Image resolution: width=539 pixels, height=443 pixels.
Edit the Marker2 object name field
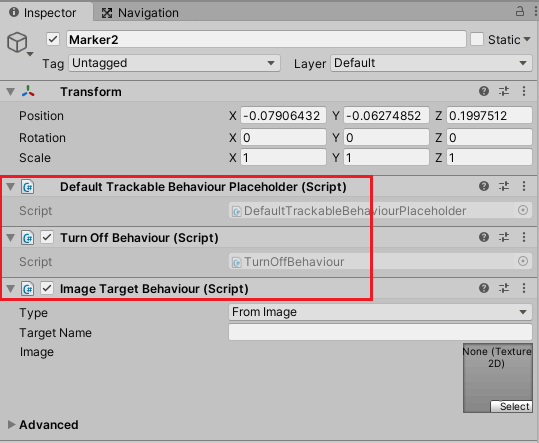pyautogui.click(x=266, y=39)
